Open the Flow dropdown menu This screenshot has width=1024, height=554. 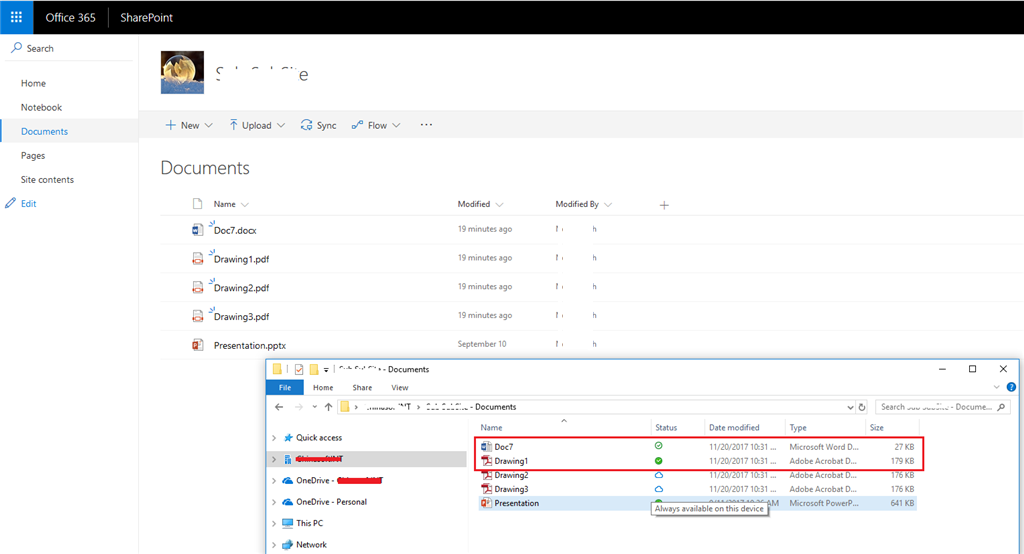376,125
